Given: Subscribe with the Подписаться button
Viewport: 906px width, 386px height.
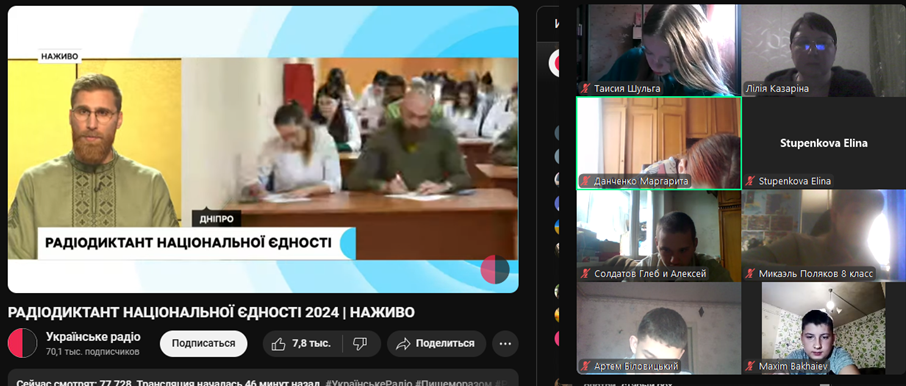Looking at the screenshot, I should pyautogui.click(x=203, y=344).
